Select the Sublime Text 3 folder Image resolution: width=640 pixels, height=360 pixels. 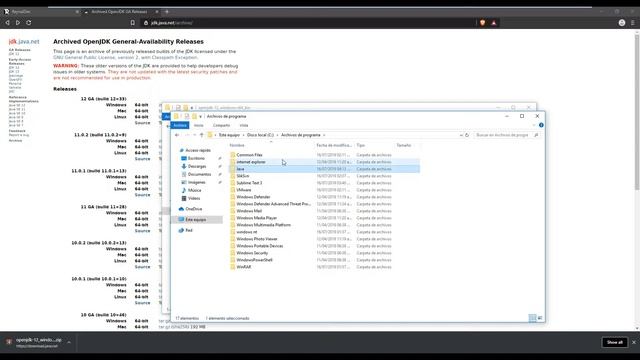pyautogui.click(x=249, y=183)
